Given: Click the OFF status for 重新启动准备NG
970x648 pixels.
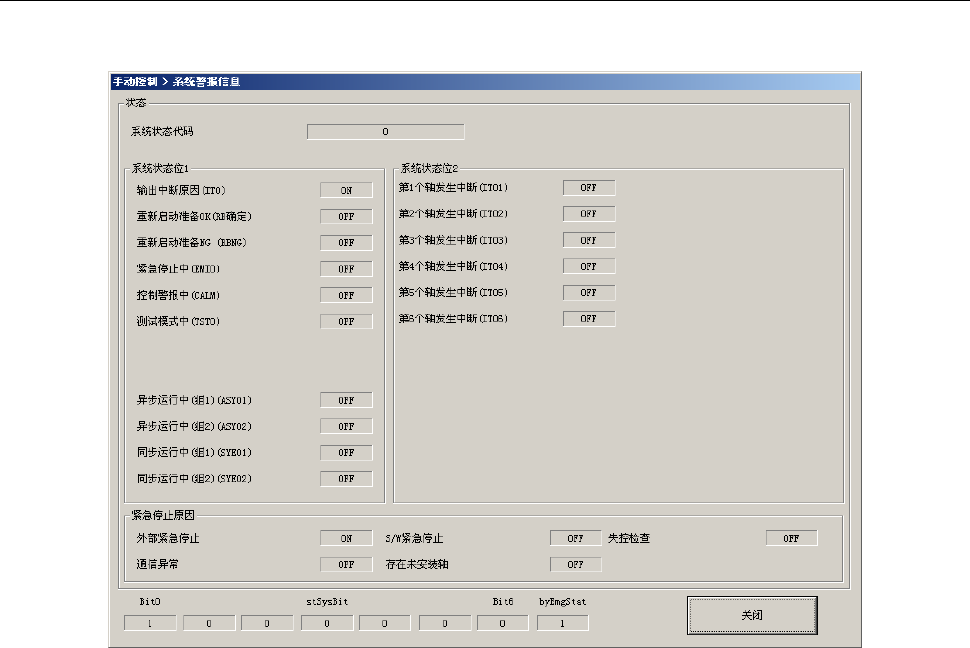Looking at the screenshot, I should click(x=346, y=243).
